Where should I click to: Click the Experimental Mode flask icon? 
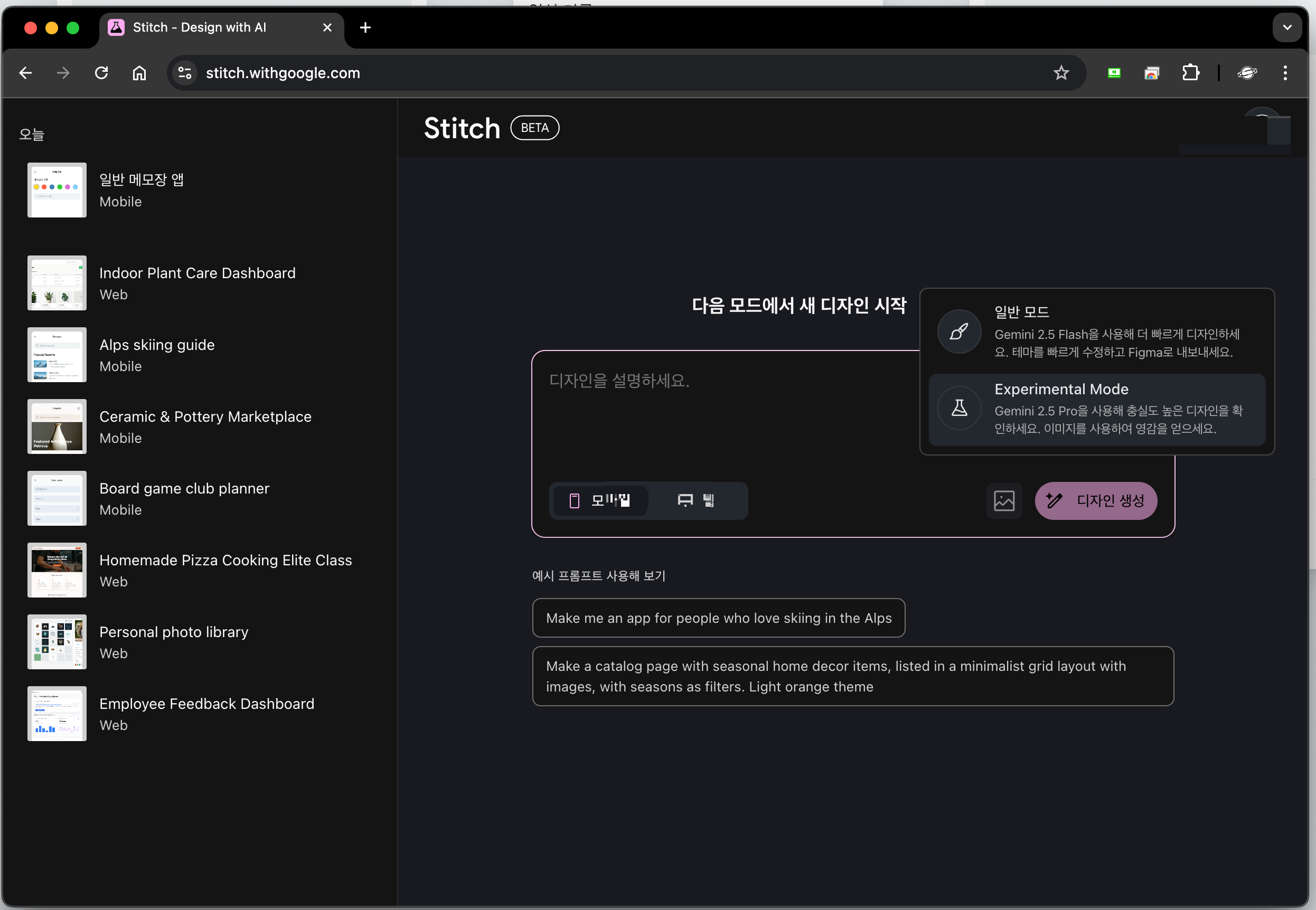[x=960, y=408]
